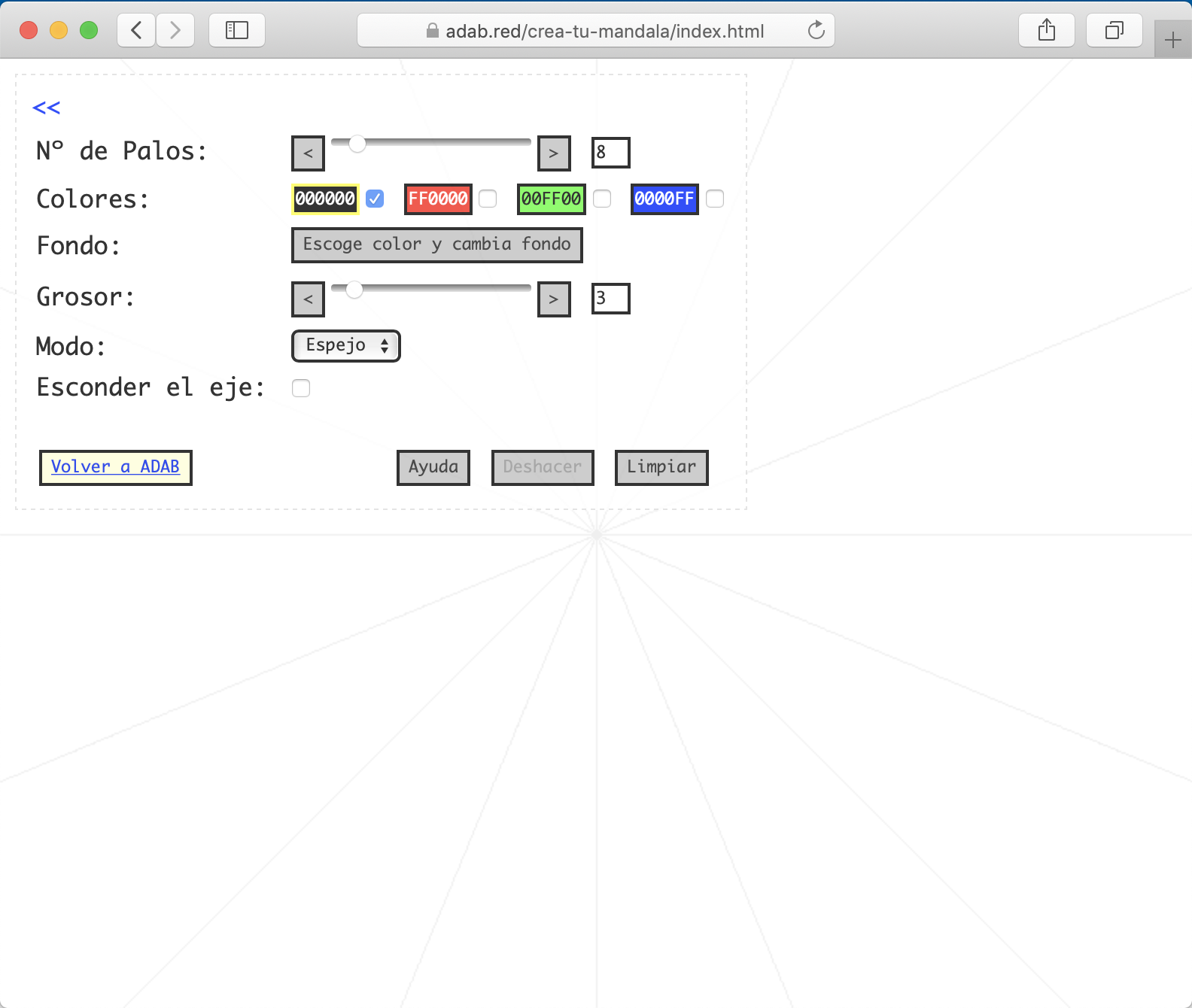Select the red FF0000 color swatch

[x=438, y=199]
